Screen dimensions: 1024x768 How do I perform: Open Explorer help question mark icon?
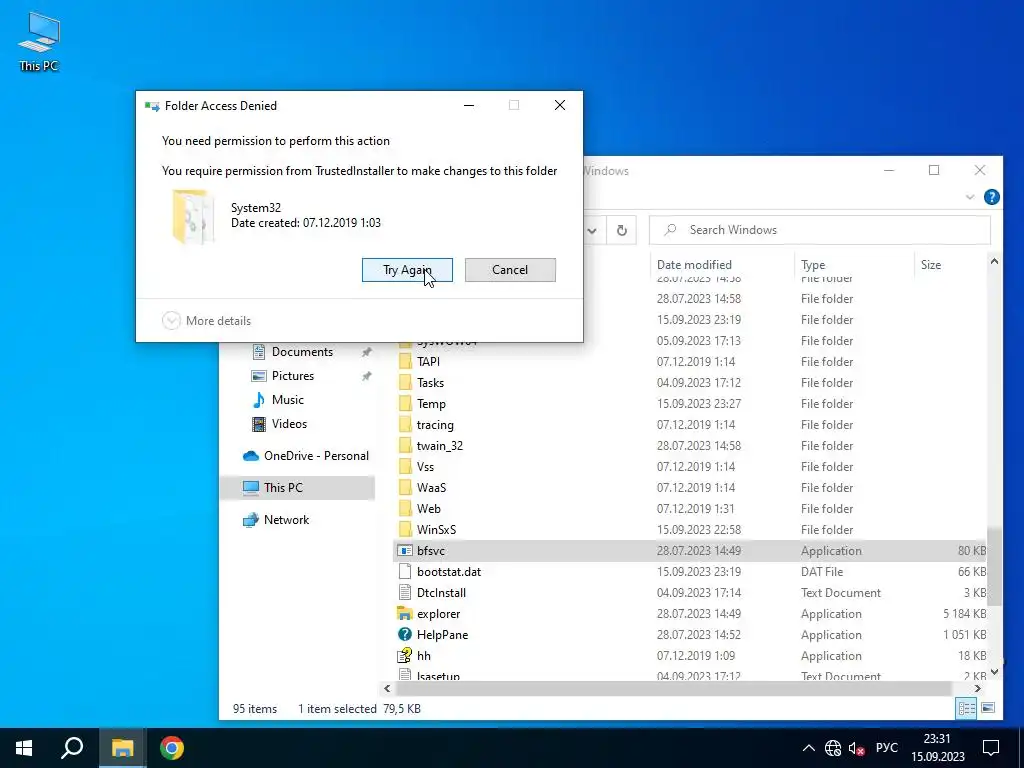coord(991,197)
